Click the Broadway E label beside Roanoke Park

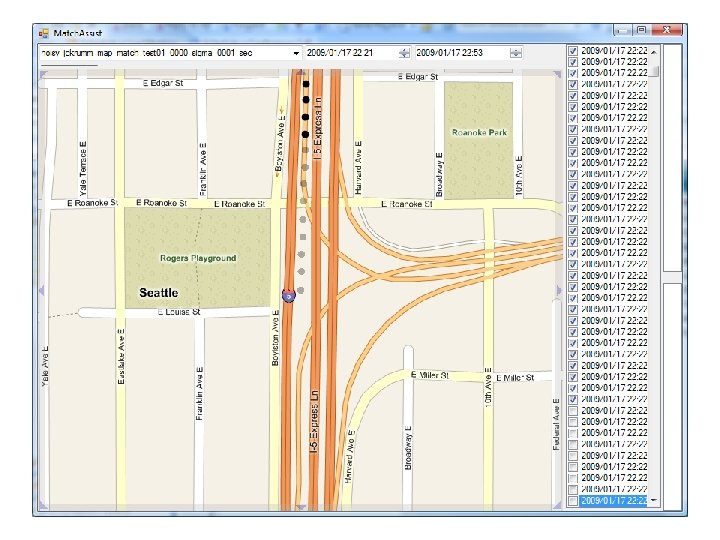coord(439,175)
